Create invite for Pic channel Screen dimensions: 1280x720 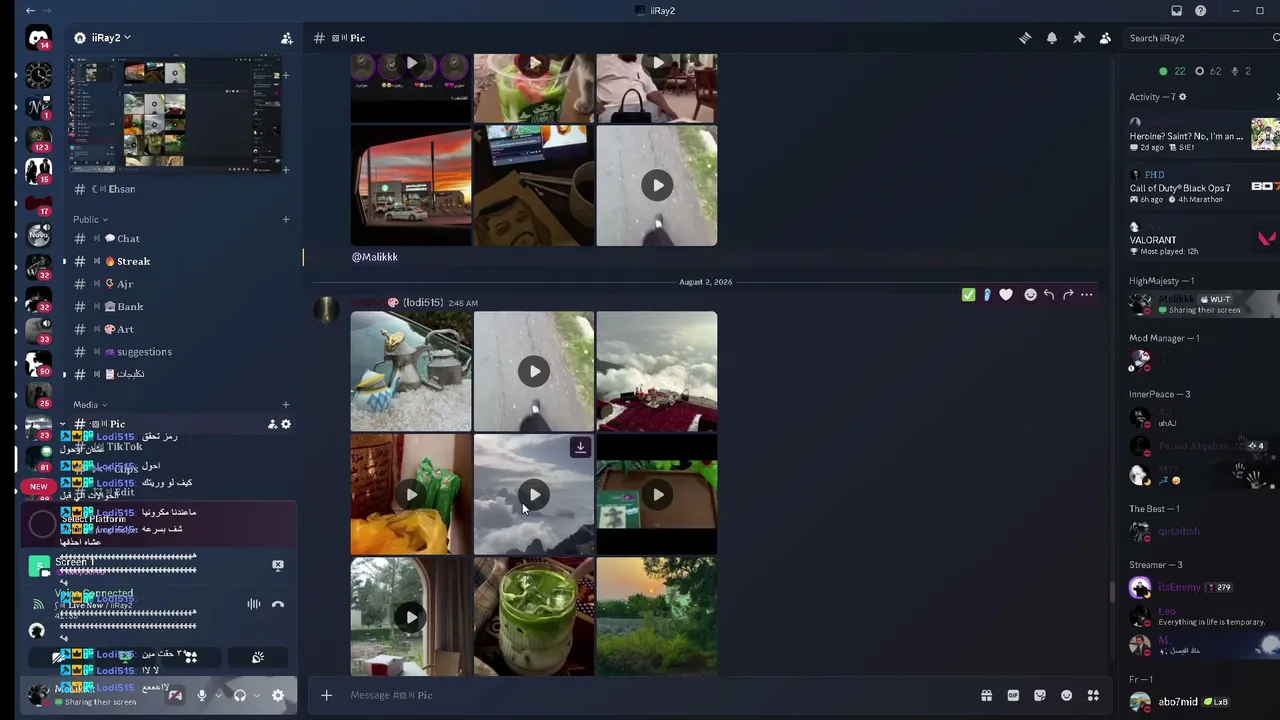(x=272, y=424)
